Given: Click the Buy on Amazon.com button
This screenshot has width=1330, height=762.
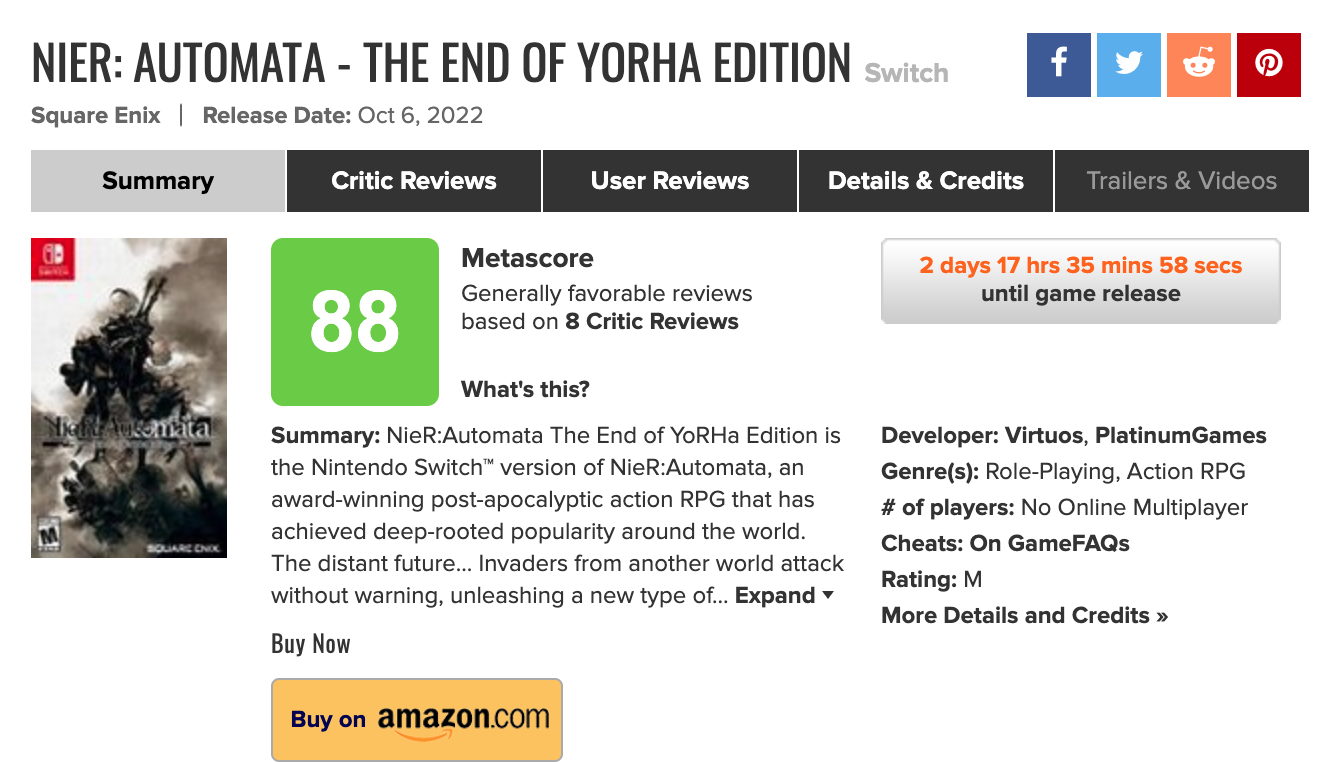Looking at the screenshot, I should click(417, 719).
